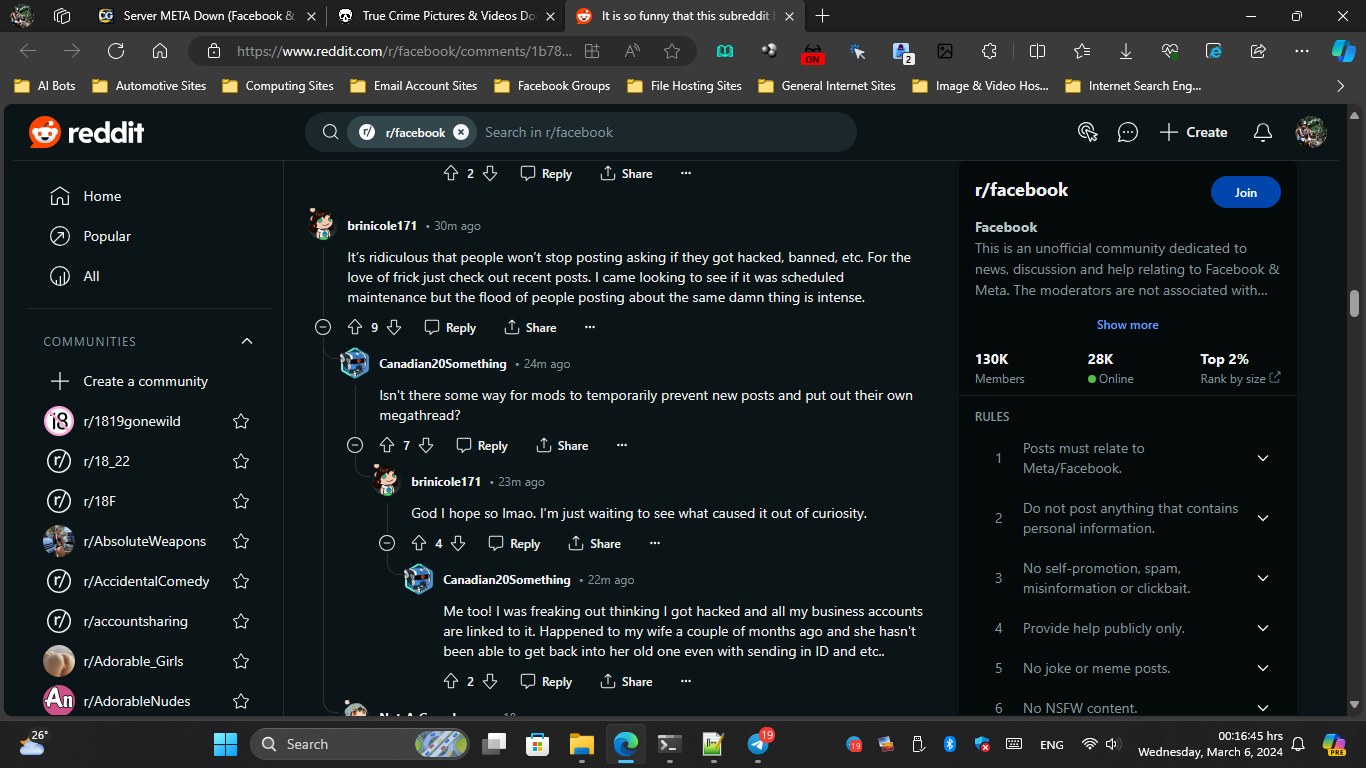Viewport: 1366px width, 768px height.
Task: Remove the r/facebook search filter chip
Action: click(460, 132)
